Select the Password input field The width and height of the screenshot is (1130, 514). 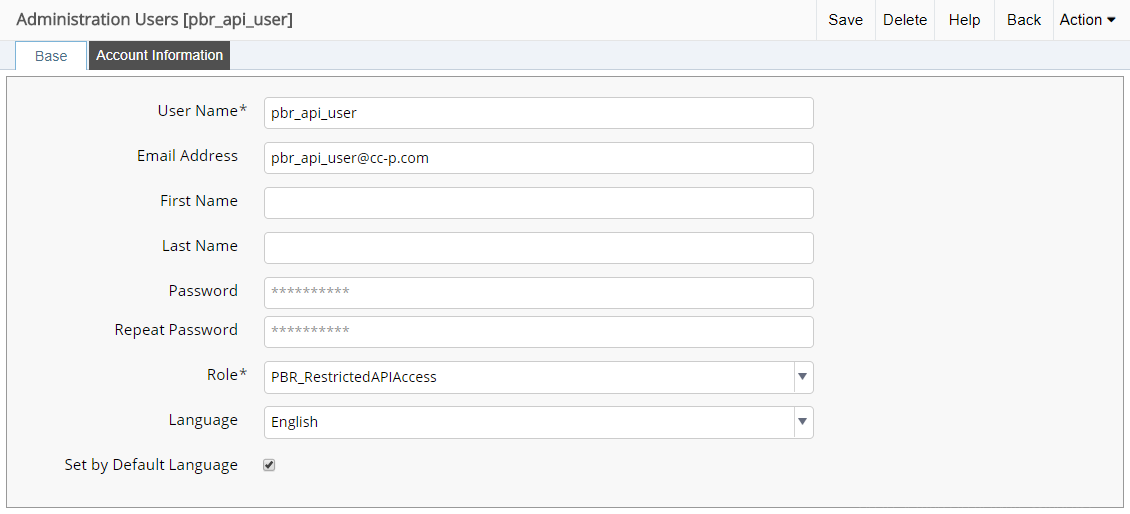[x=538, y=293]
